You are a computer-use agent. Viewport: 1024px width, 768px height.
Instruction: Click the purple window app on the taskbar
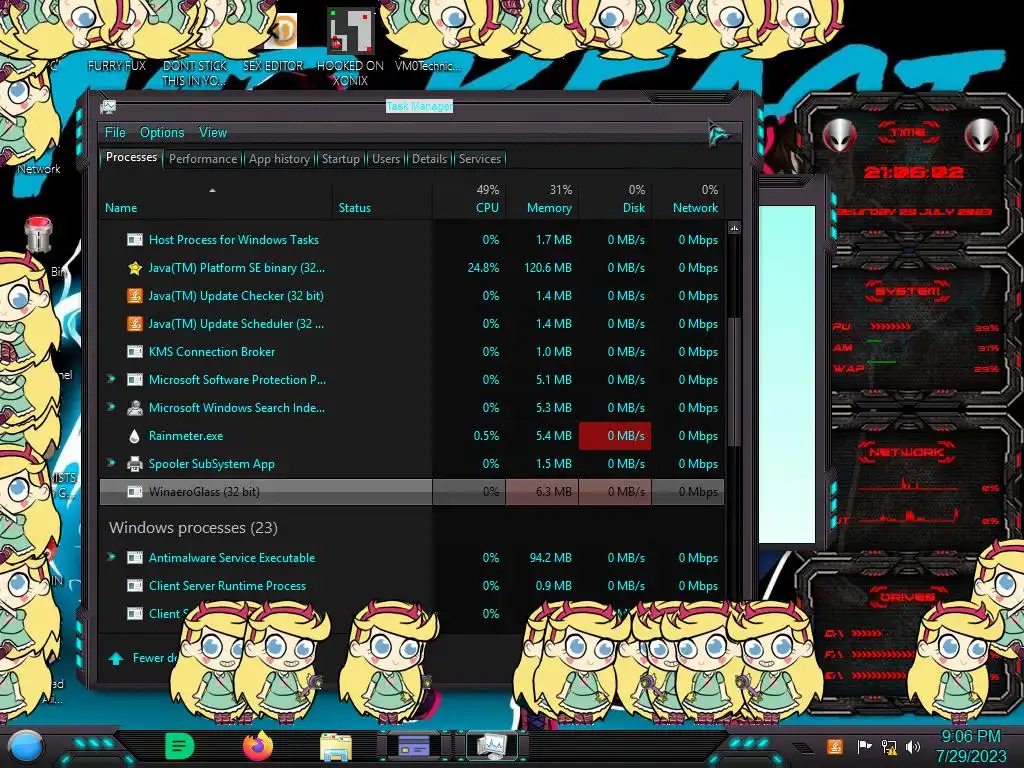click(x=413, y=746)
